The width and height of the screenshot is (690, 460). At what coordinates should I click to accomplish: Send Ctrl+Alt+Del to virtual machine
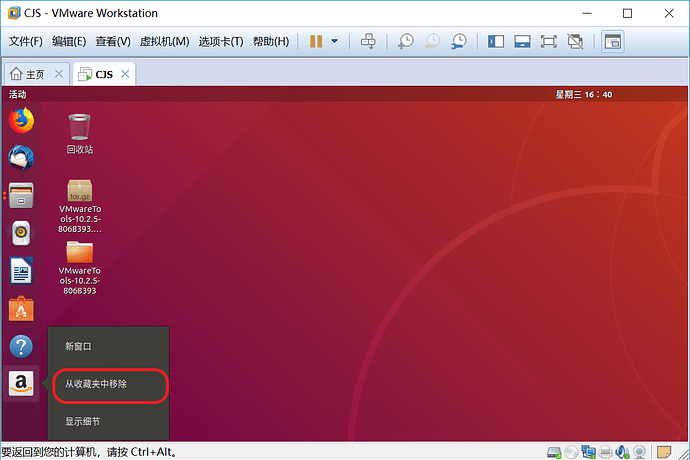[x=368, y=41]
